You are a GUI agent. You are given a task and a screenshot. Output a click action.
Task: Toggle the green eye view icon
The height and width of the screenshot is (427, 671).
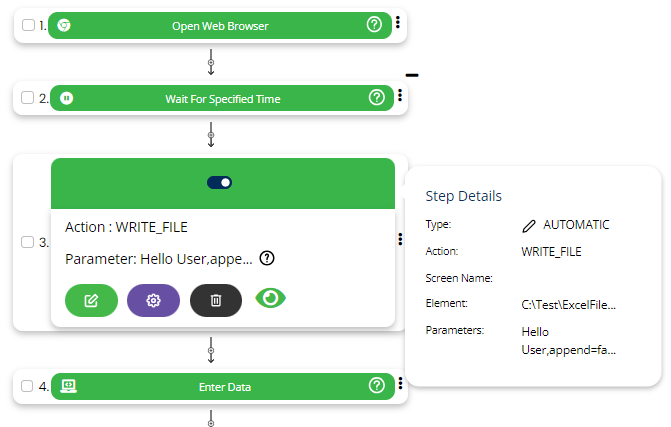271,298
